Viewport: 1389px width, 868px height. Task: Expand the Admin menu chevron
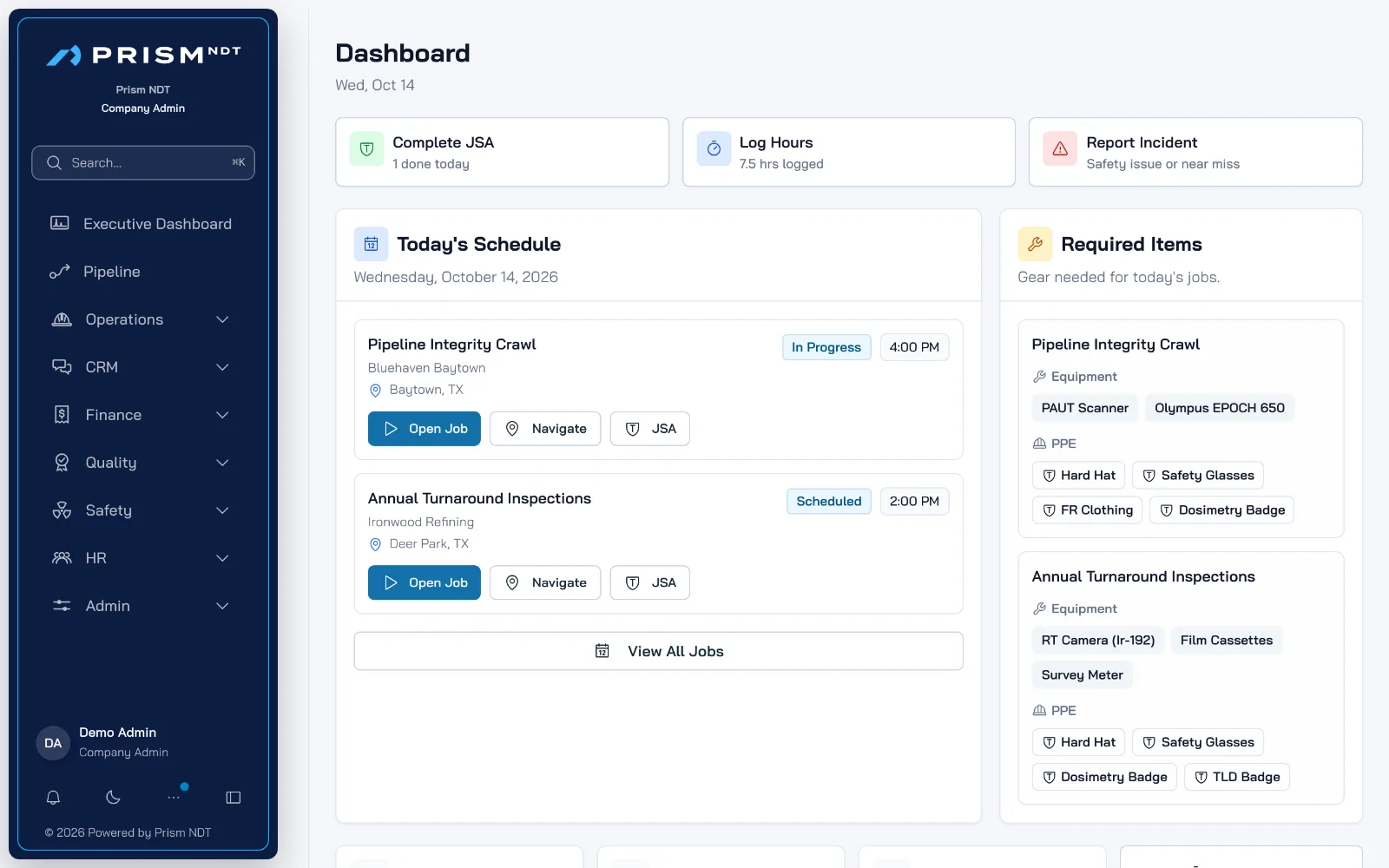(x=222, y=606)
